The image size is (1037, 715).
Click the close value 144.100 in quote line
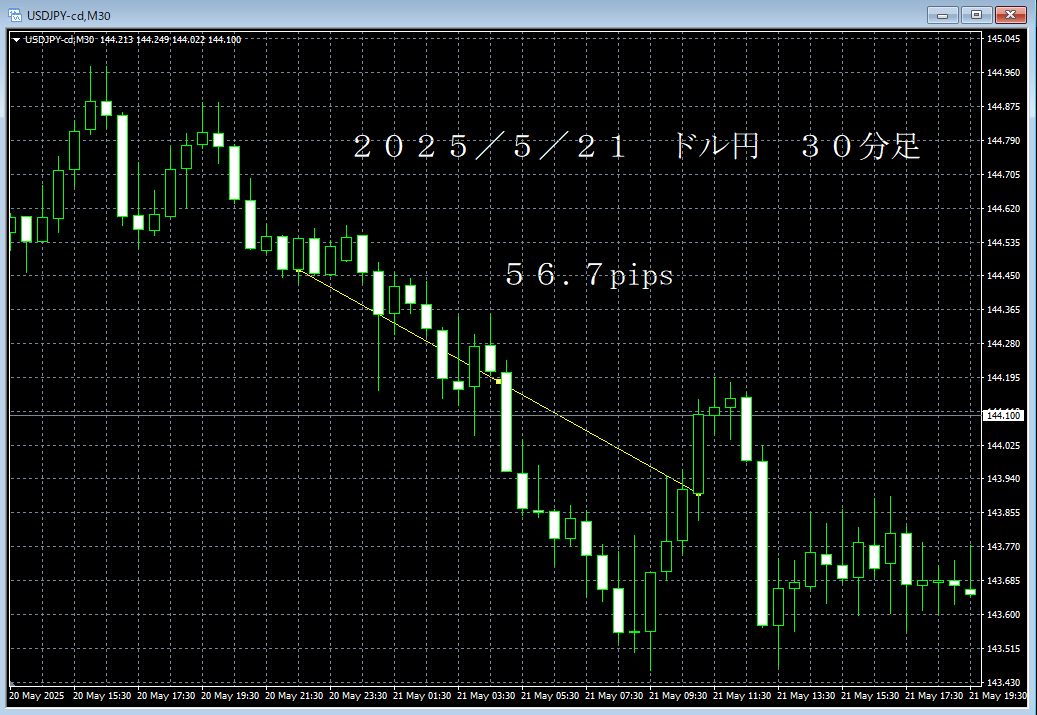click(225, 39)
